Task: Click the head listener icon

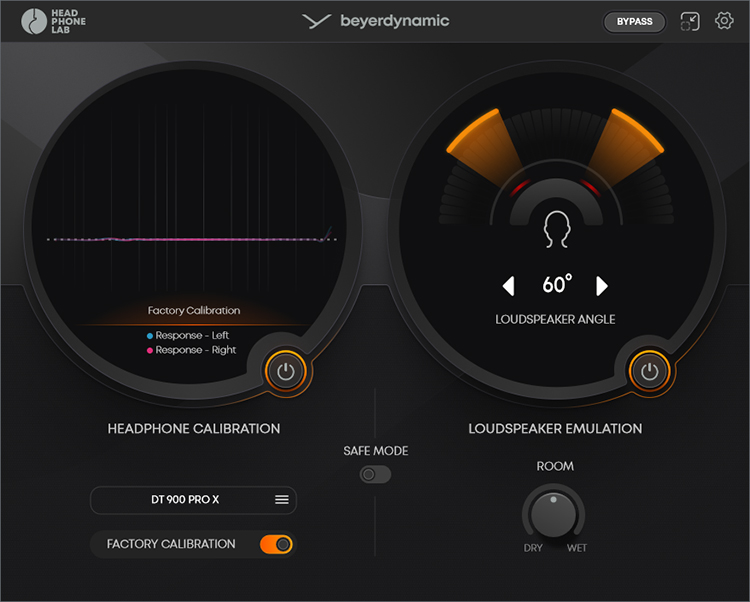Action: pos(556,229)
